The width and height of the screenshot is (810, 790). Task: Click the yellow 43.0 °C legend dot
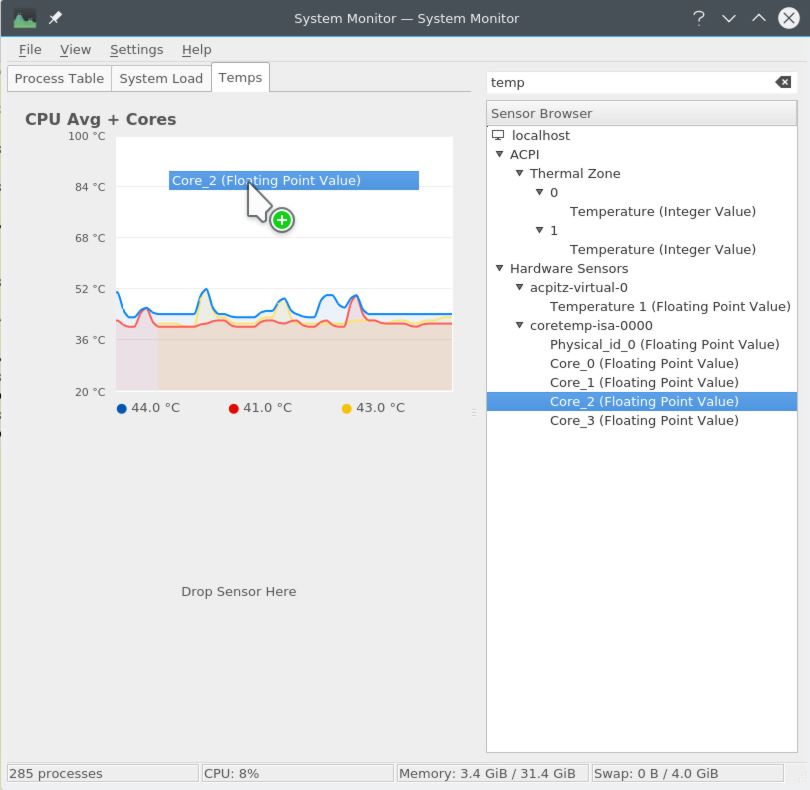[x=347, y=409]
